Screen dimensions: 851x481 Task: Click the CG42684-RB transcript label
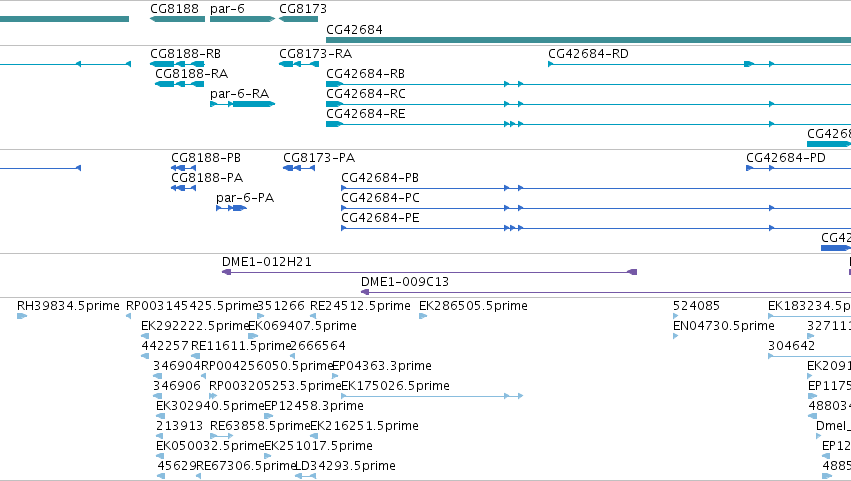point(365,74)
